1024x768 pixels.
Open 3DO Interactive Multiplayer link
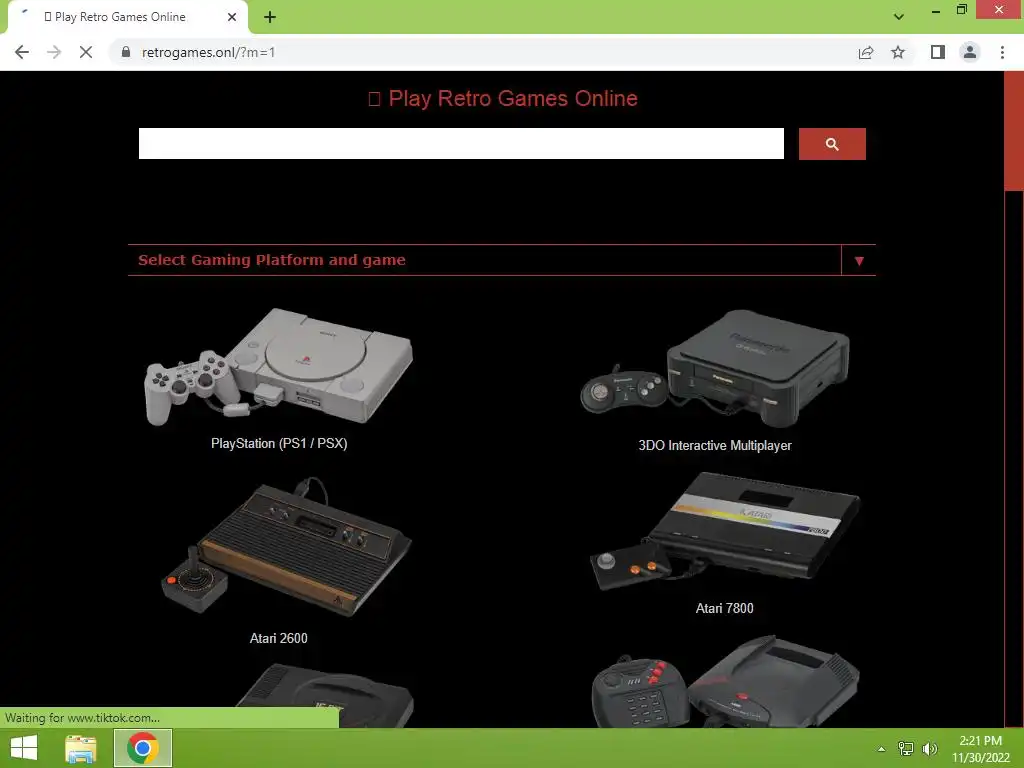[714, 445]
